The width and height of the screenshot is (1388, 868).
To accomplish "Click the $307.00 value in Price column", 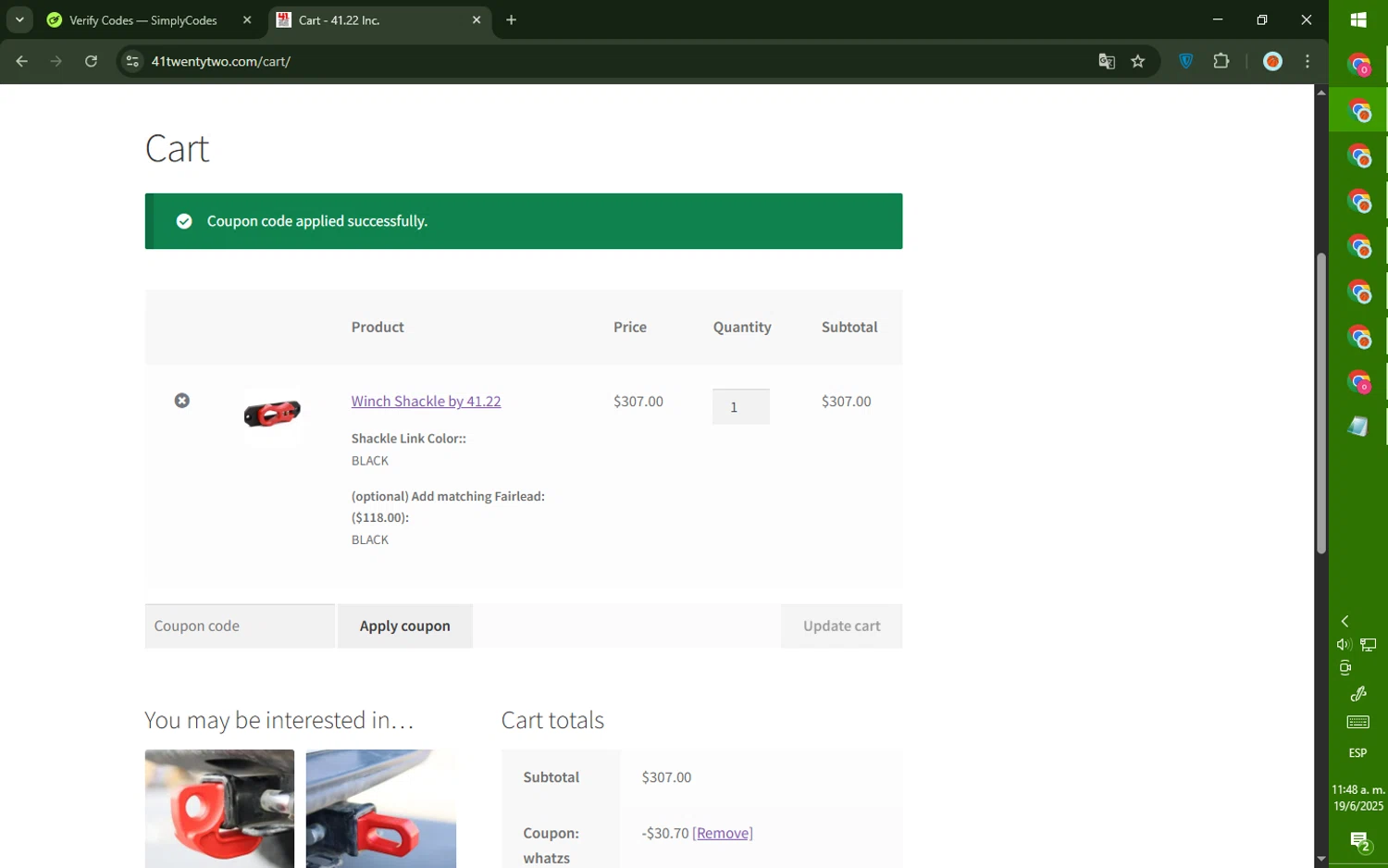I will click(x=638, y=402).
